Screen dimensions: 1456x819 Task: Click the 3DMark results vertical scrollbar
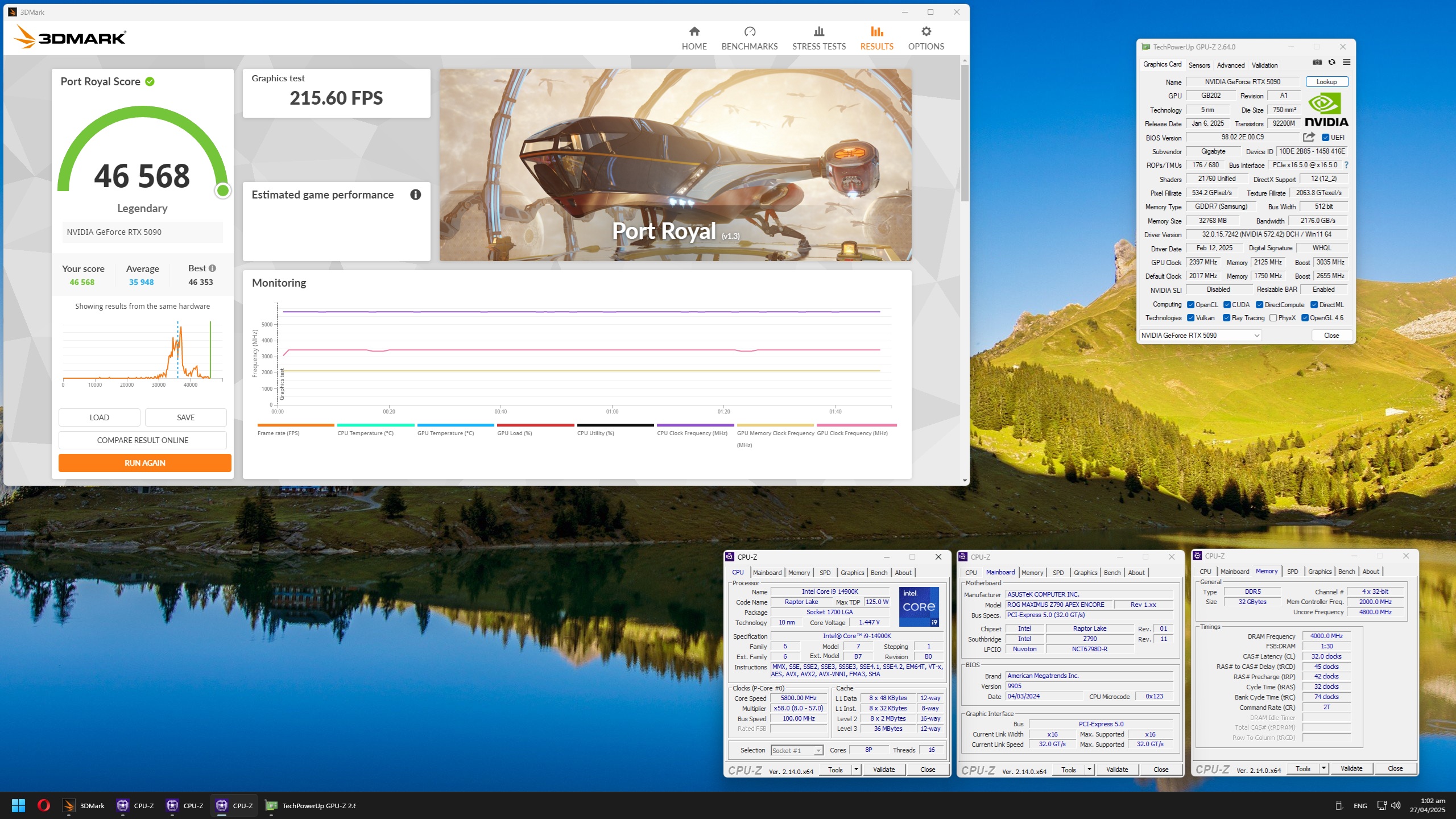[965, 133]
